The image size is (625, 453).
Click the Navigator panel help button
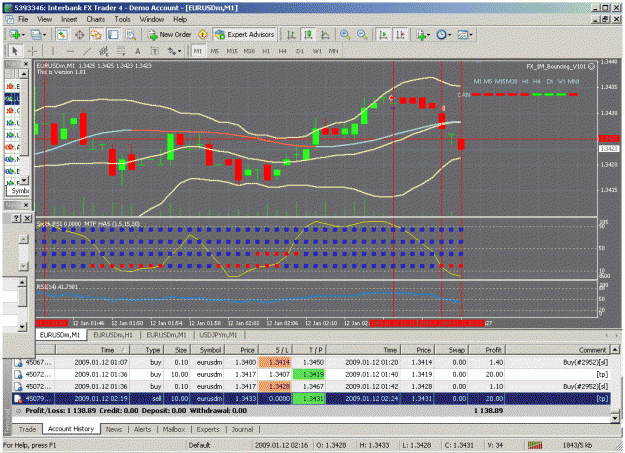[16, 218]
